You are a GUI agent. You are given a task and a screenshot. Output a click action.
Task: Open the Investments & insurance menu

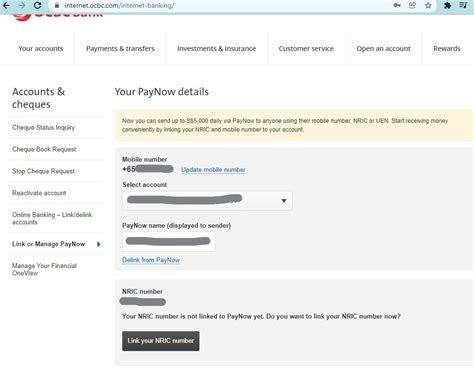[217, 49]
